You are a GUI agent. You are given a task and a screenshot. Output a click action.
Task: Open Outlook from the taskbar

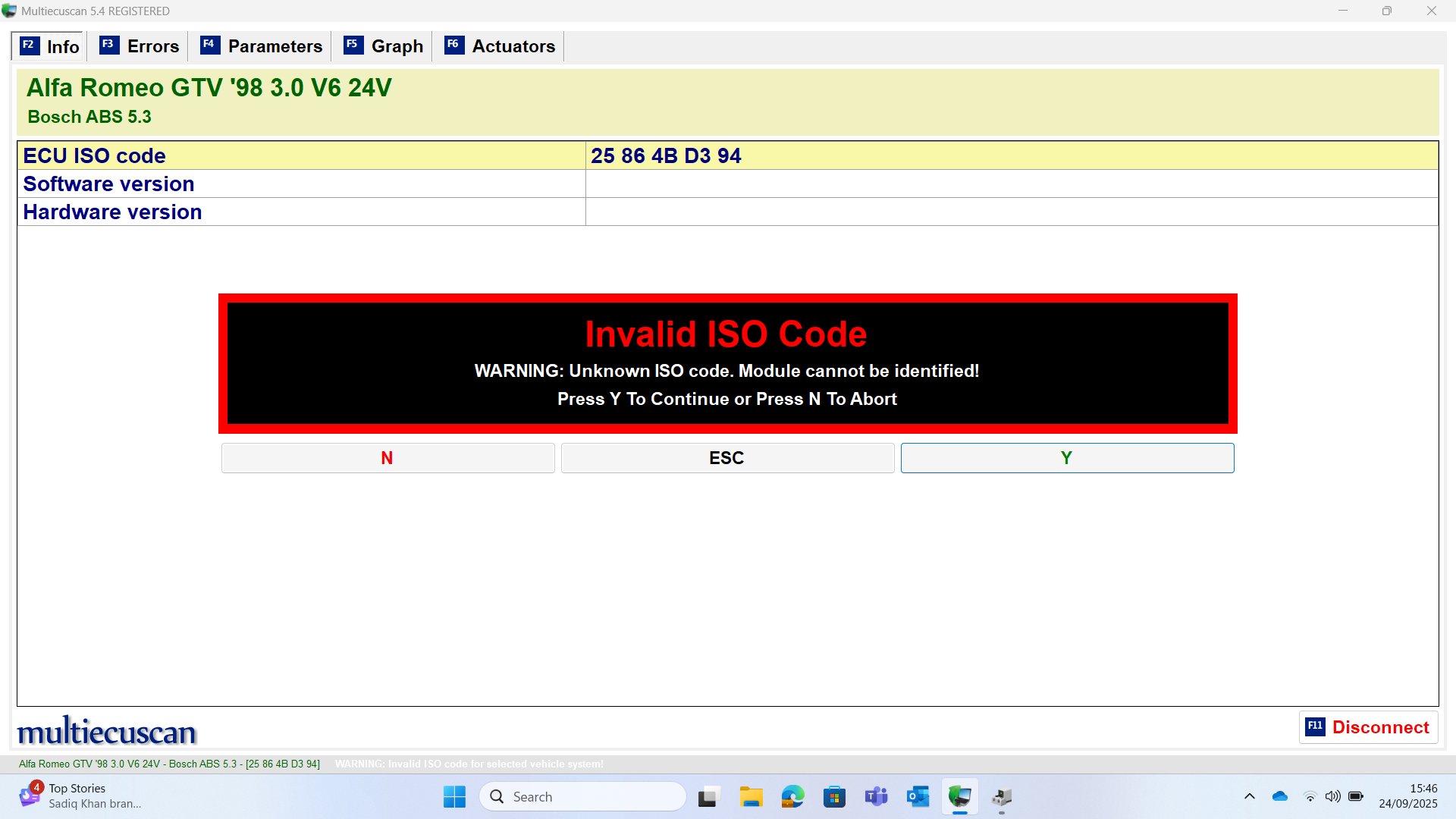click(x=918, y=796)
